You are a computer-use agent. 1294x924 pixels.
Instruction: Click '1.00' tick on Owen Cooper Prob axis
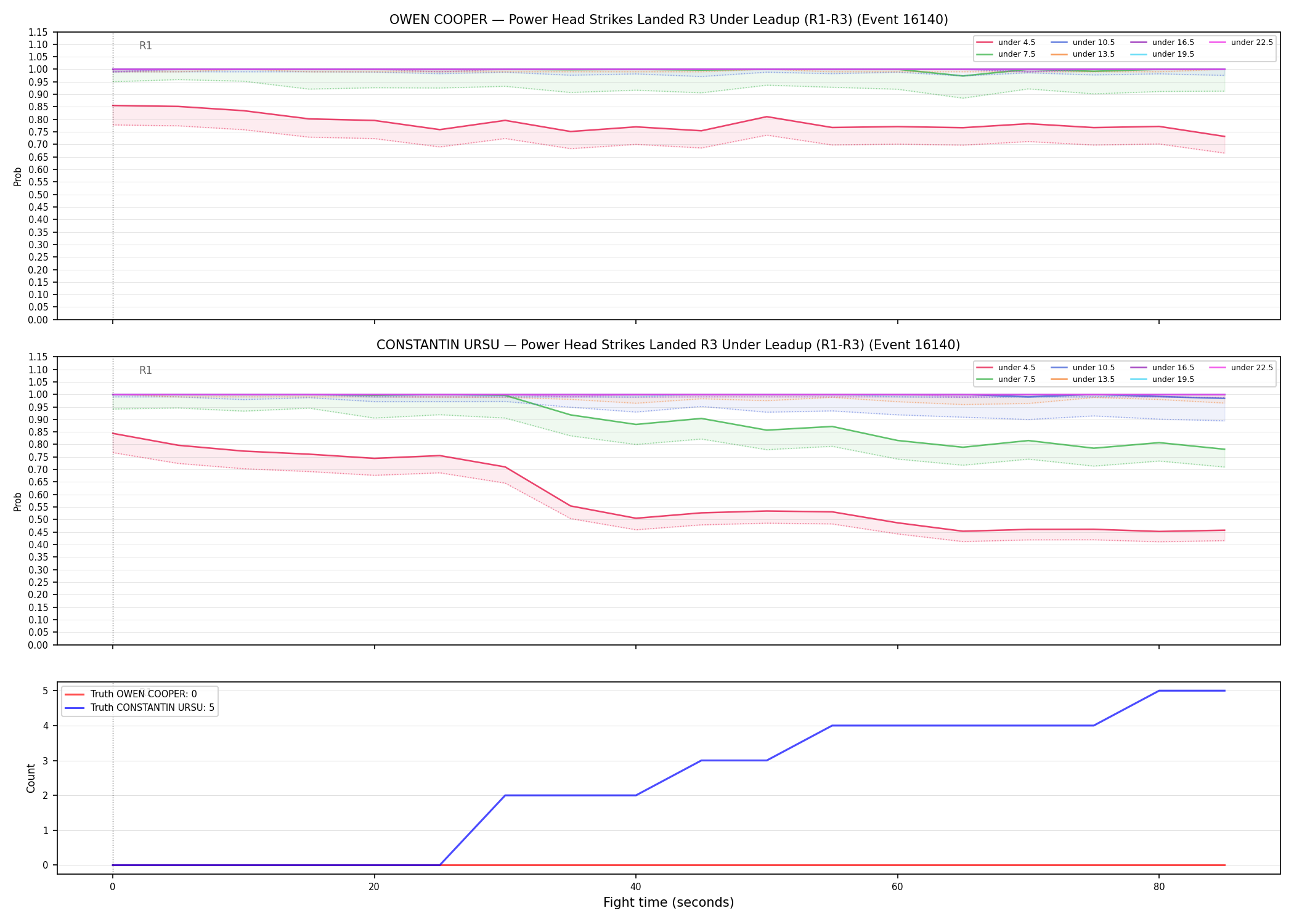[38, 70]
